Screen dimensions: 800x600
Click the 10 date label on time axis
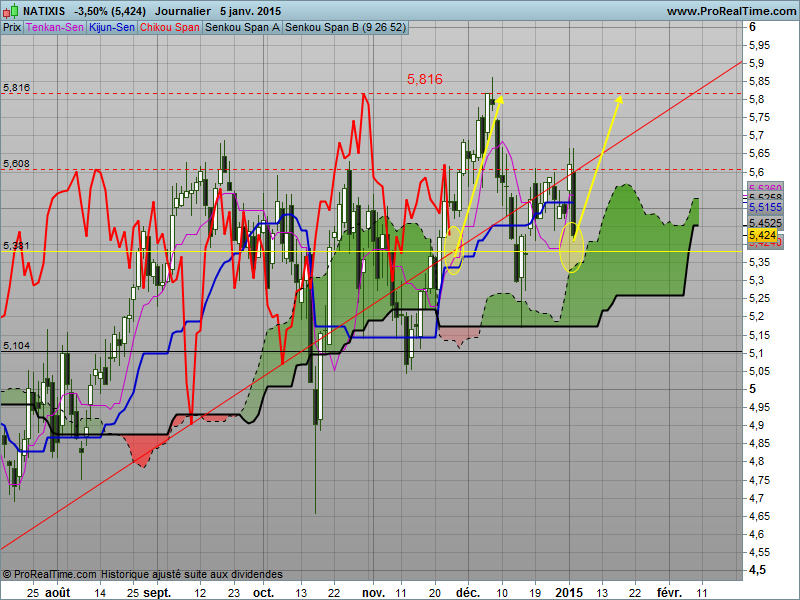[x=502, y=593]
